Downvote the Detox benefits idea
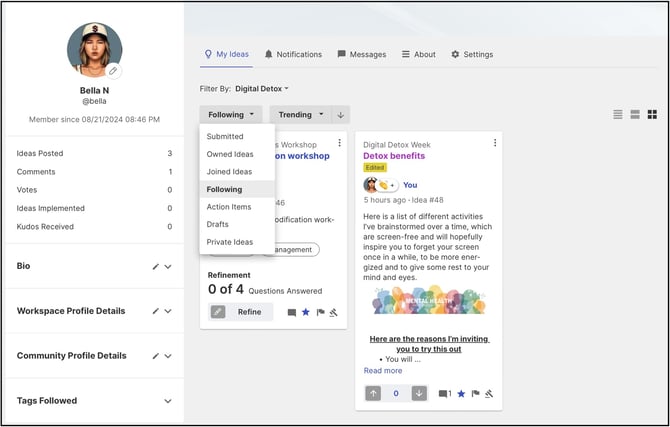 pyautogui.click(x=419, y=394)
